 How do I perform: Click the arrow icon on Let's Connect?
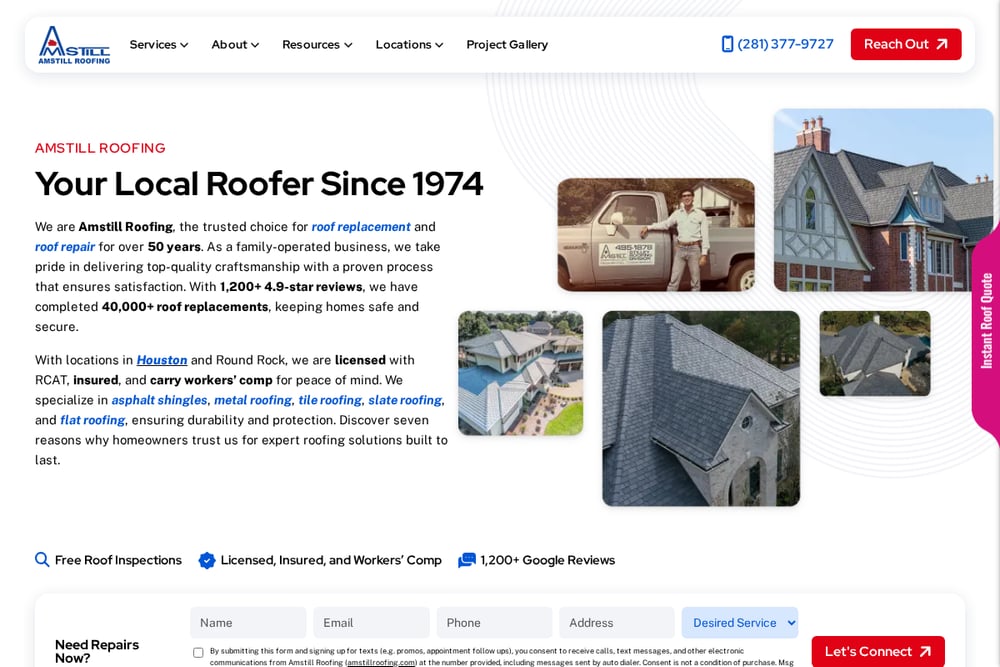click(925, 651)
